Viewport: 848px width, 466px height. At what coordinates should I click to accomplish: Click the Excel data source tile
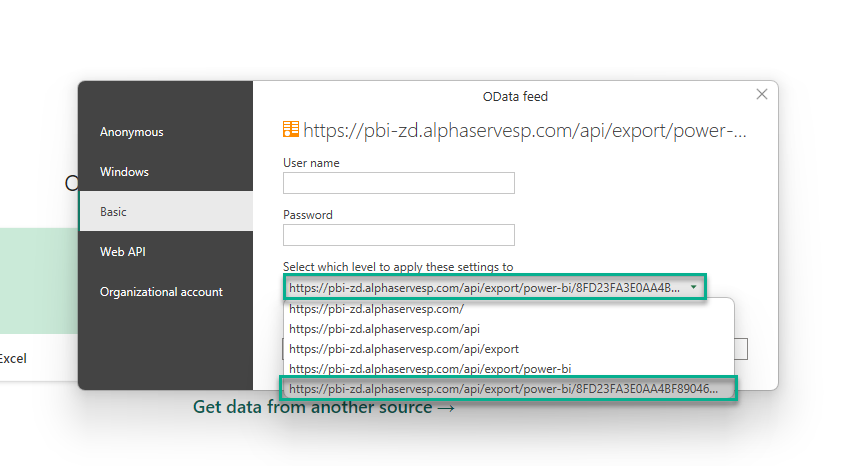(13, 357)
